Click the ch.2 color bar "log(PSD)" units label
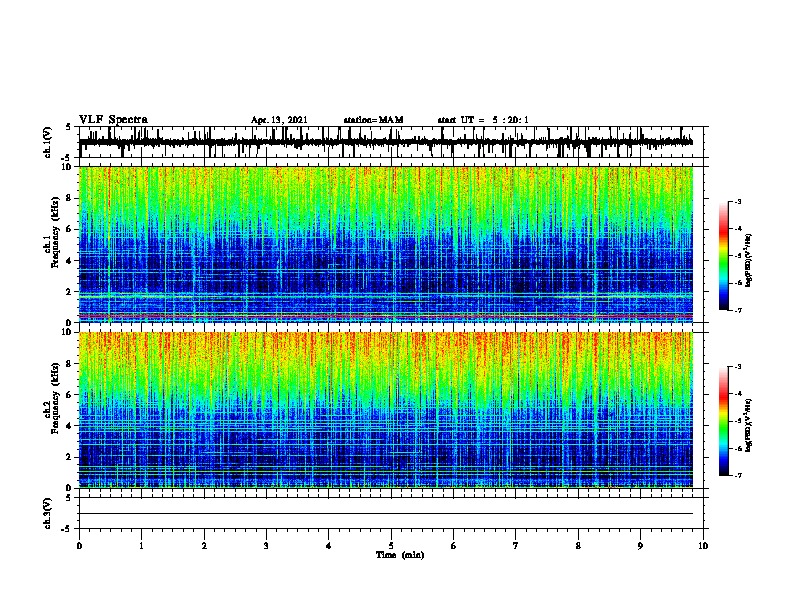Screen dimensions: 792x612 (x=748, y=425)
